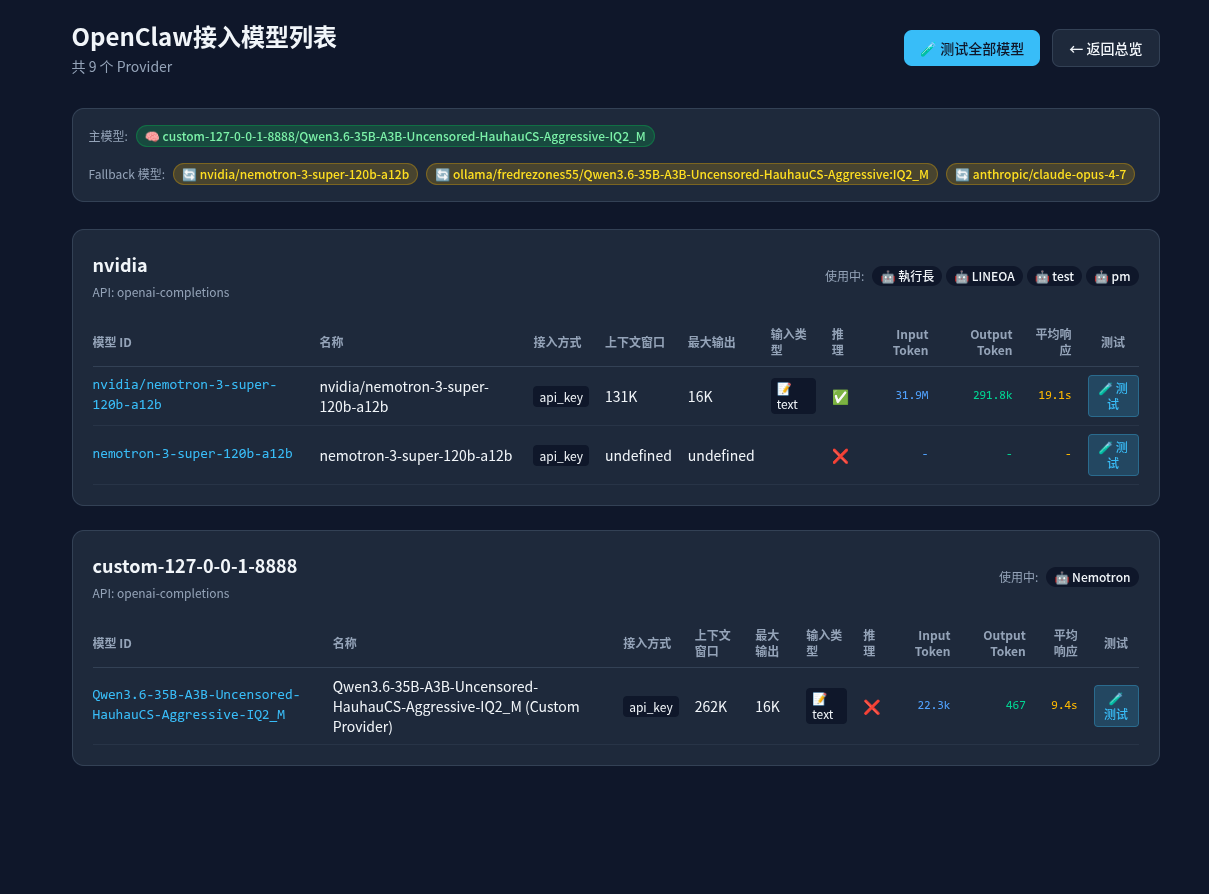The width and height of the screenshot is (1209, 894).
Task: Test the nvidia/nemotron-3-super-120b-a12b model
Action: [x=1113, y=396]
